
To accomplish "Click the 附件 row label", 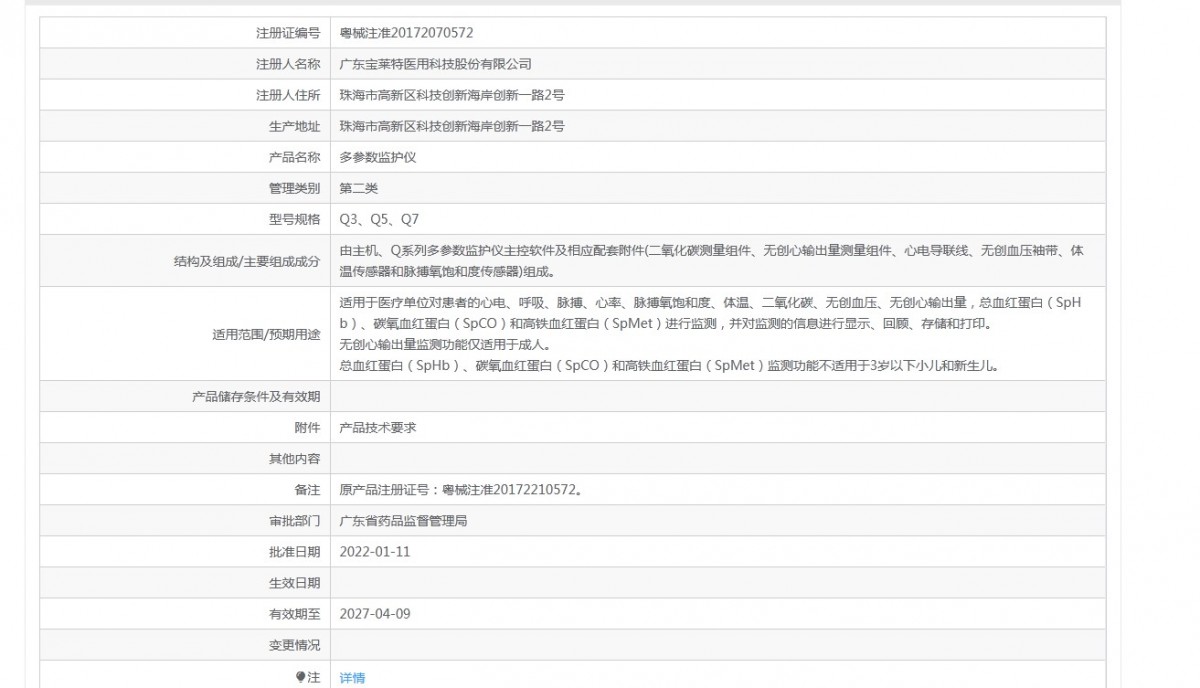I will coord(307,427).
